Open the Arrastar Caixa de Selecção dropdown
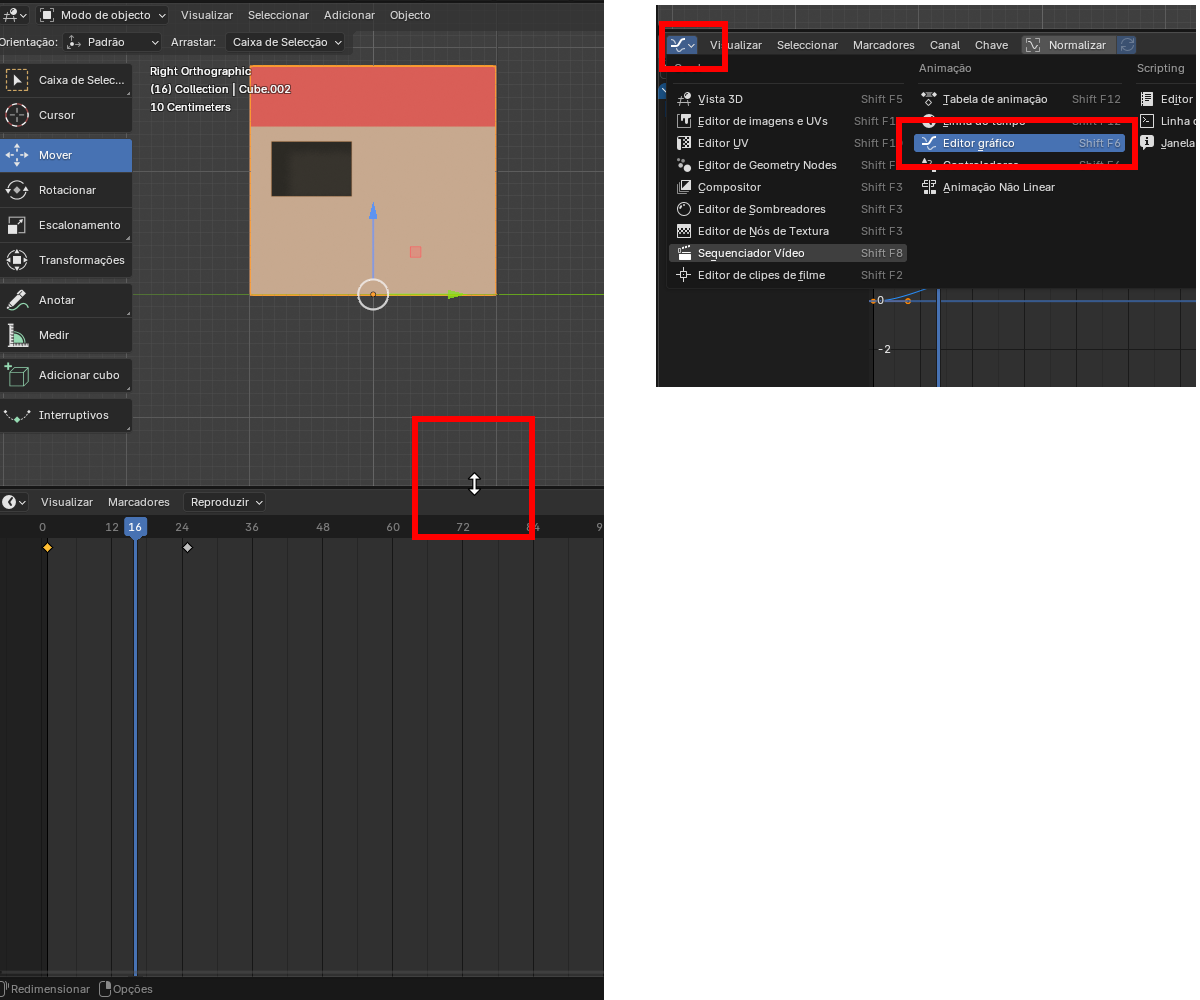1200x1000 pixels. click(285, 42)
